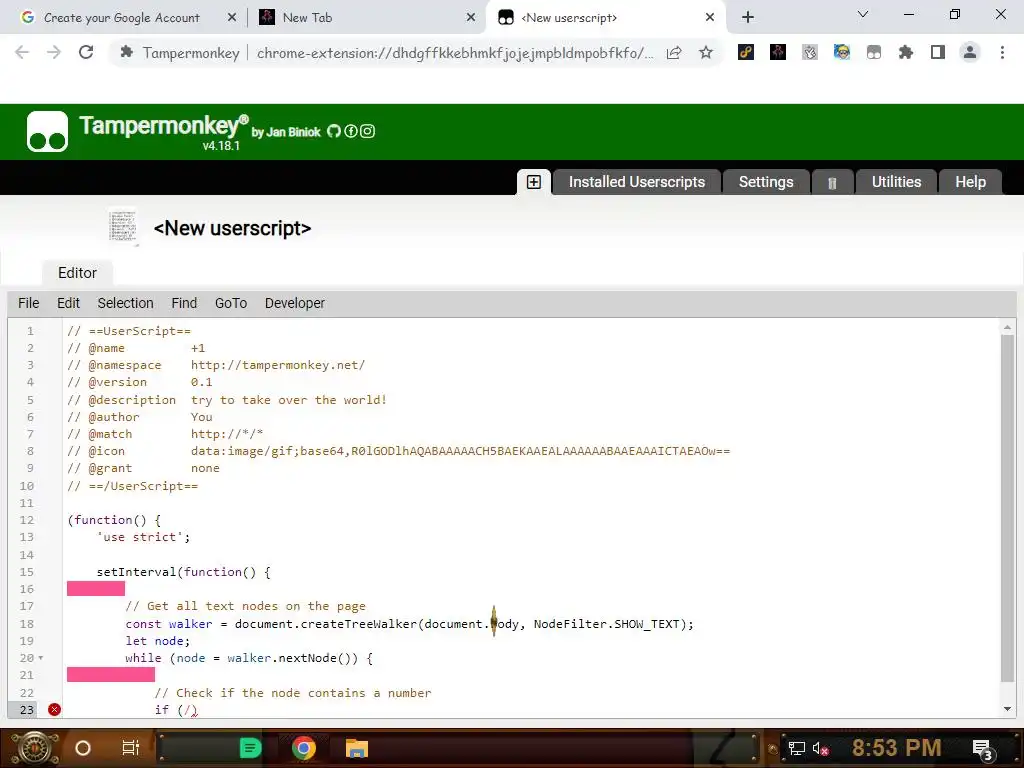Share this page icon in address bar

coord(674,53)
